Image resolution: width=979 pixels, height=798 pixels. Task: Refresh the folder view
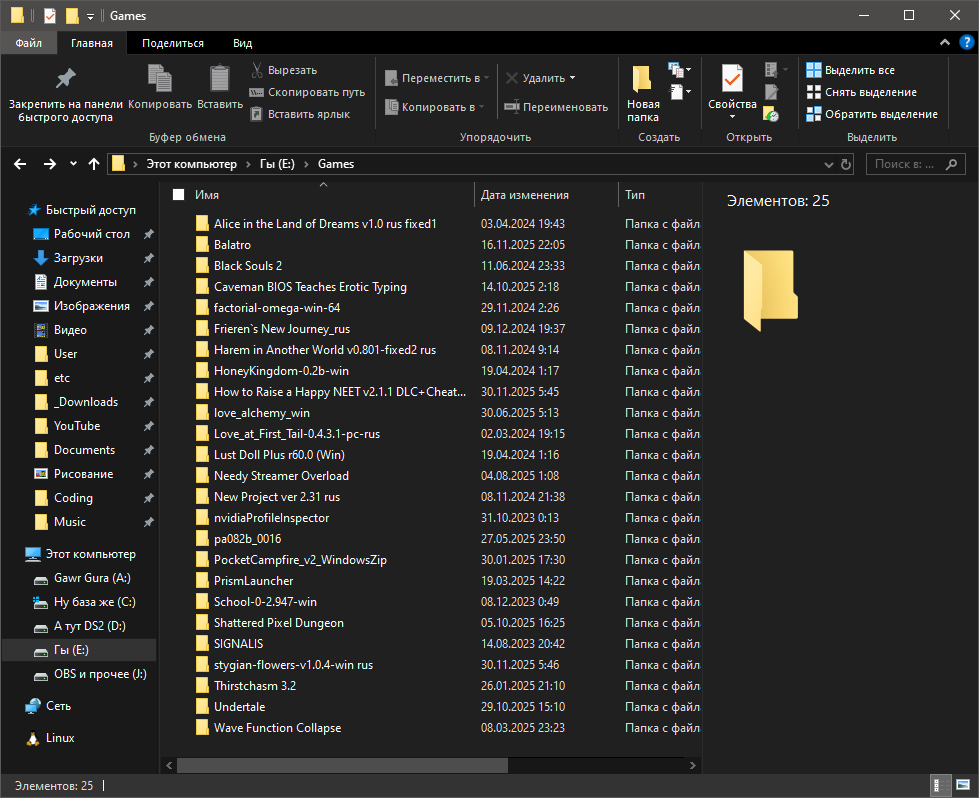[845, 165]
